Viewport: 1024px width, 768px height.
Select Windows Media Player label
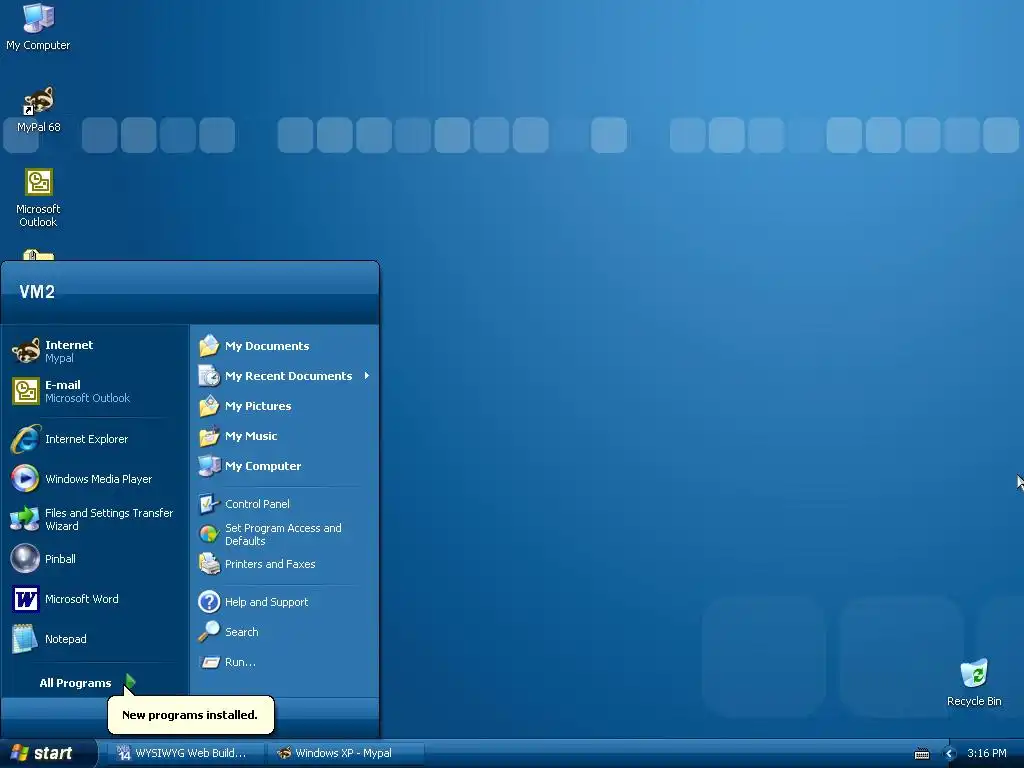click(x=99, y=479)
